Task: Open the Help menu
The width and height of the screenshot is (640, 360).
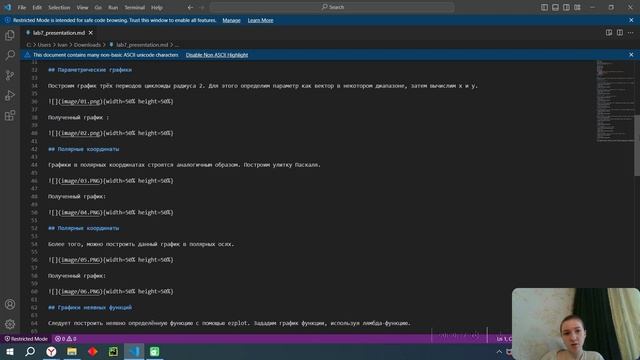Action: coord(157,7)
